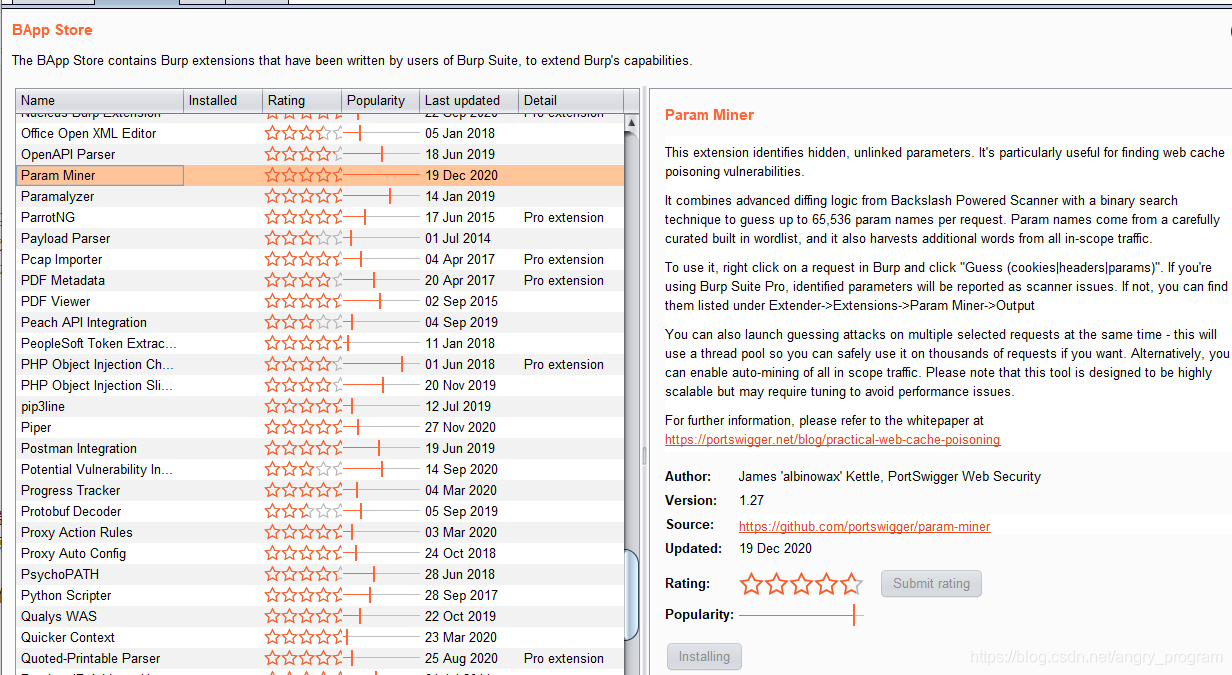Click star rating in Payload Parser row
This screenshot has width=1232, height=675.
coord(303,238)
